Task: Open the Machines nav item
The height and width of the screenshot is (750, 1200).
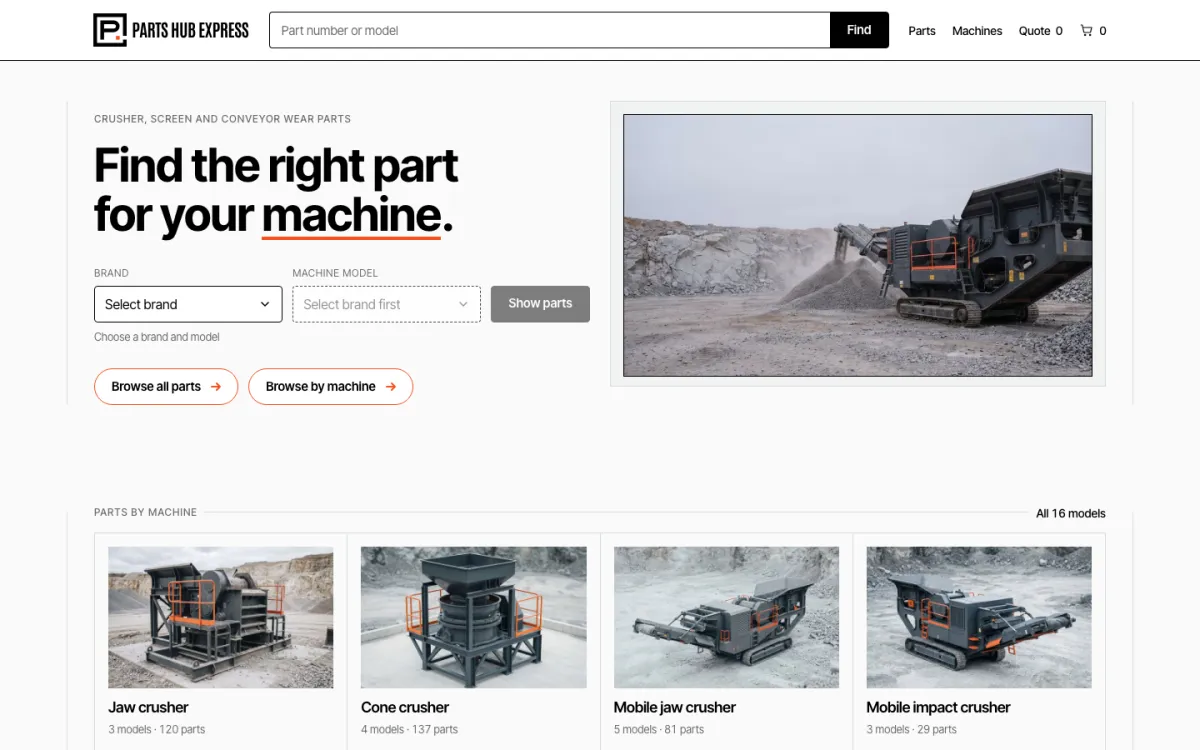Action: 977,31
